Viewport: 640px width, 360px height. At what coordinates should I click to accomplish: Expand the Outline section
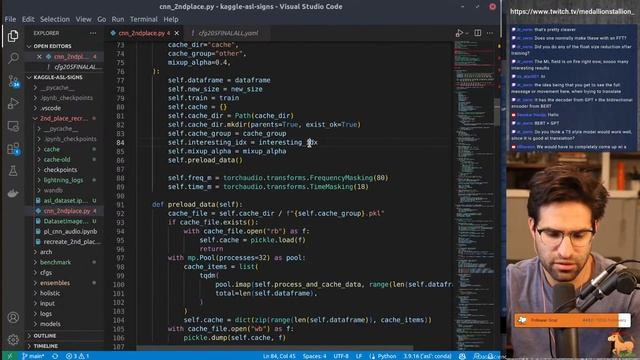point(45,336)
